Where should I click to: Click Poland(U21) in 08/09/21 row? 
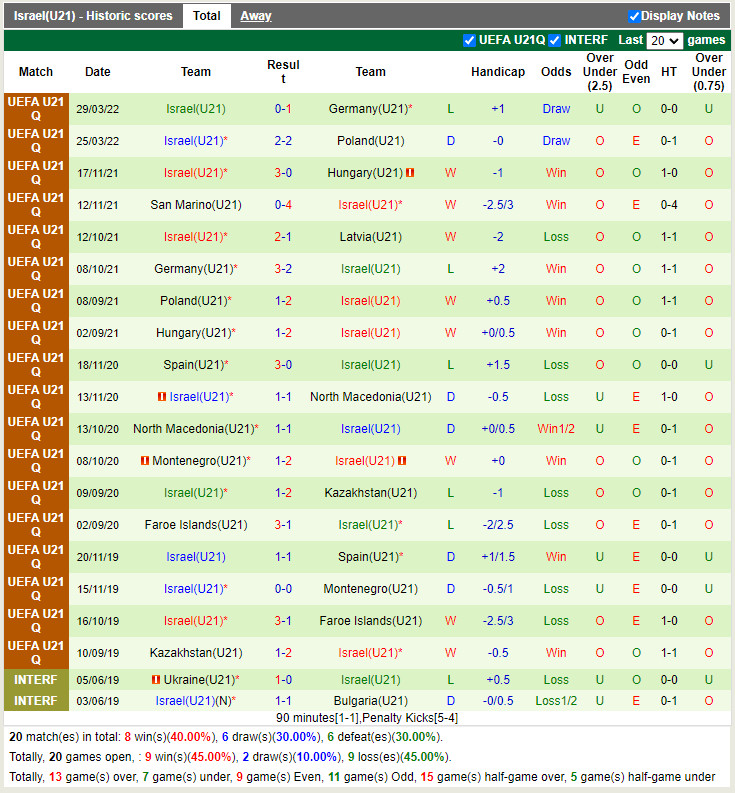point(196,301)
